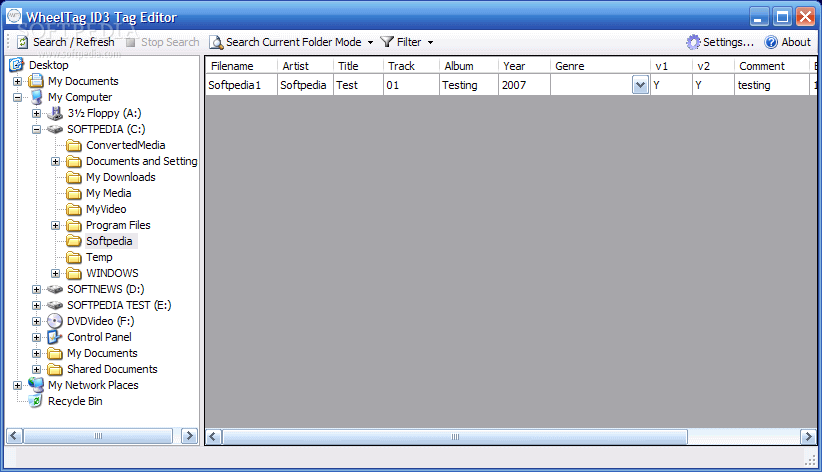Sort by the Album column header

coord(469,66)
